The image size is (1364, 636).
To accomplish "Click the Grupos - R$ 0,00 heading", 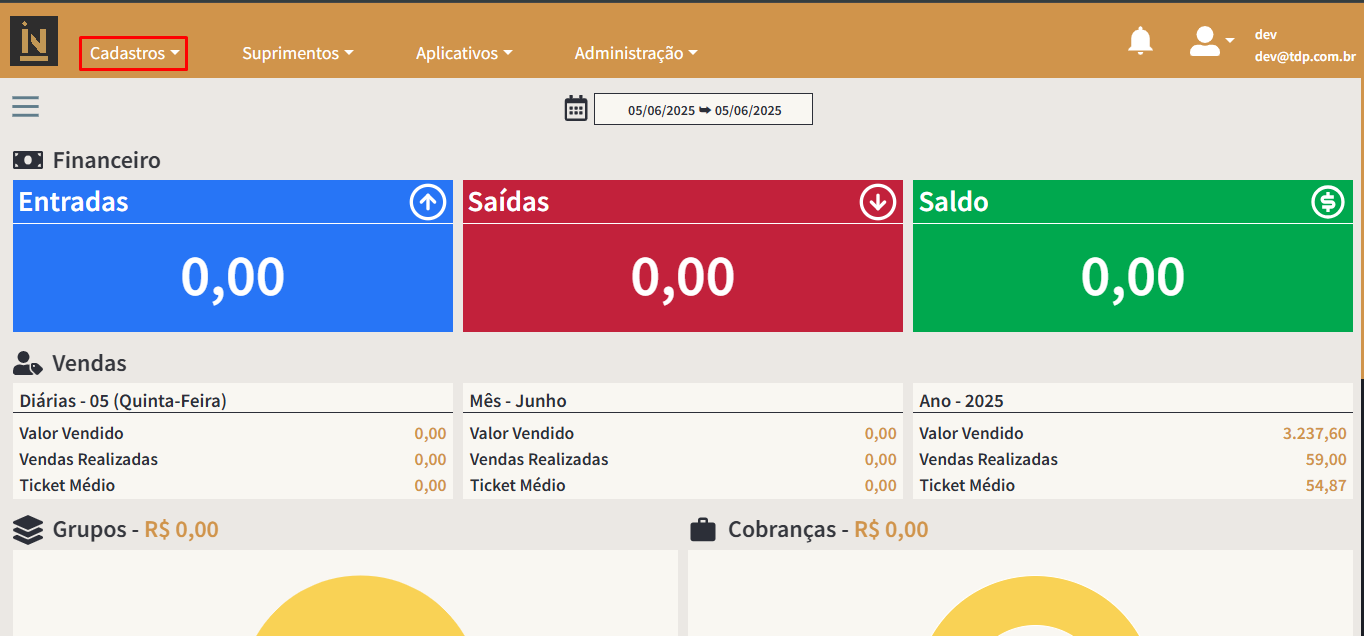I will pos(136,530).
